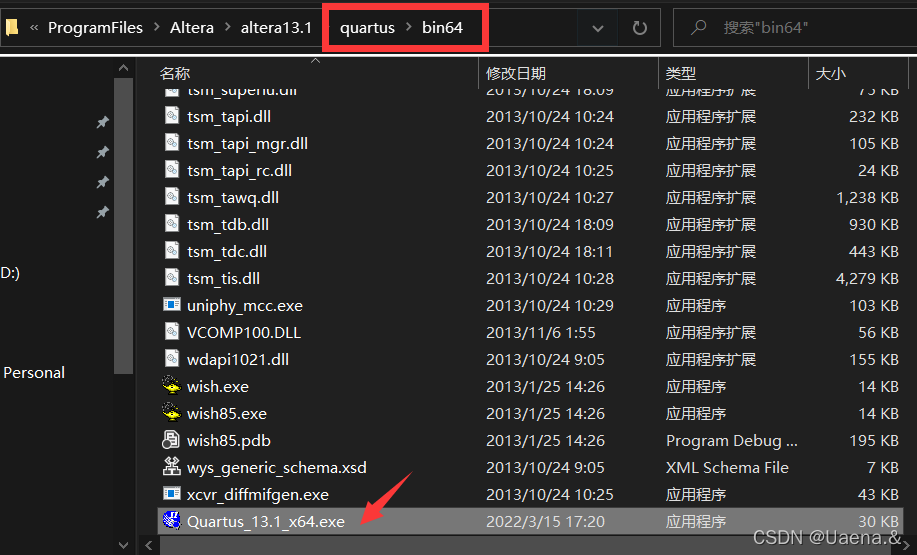917x555 pixels.
Task: Click the wish.exe lamp icon
Action: (x=171, y=385)
